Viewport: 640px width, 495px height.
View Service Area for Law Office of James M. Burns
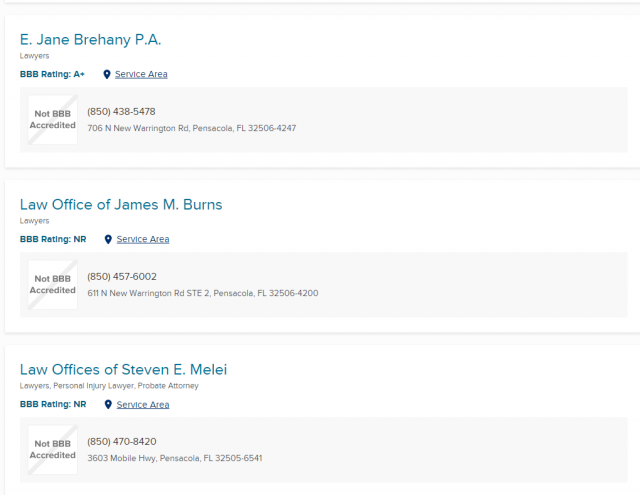(x=143, y=239)
